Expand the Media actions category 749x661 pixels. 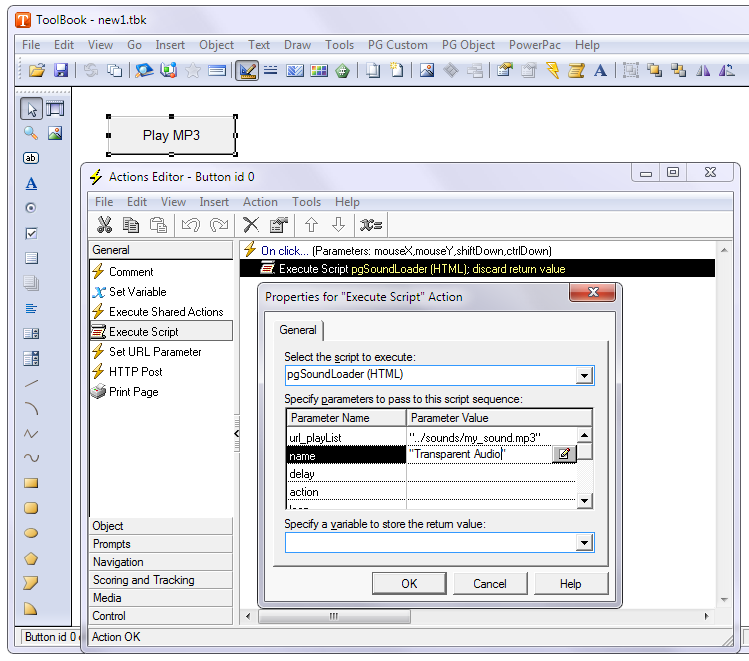tap(160, 598)
